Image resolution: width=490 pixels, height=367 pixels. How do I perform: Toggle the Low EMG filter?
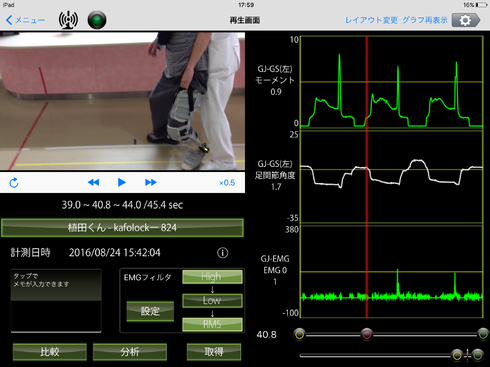[x=212, y=300]
